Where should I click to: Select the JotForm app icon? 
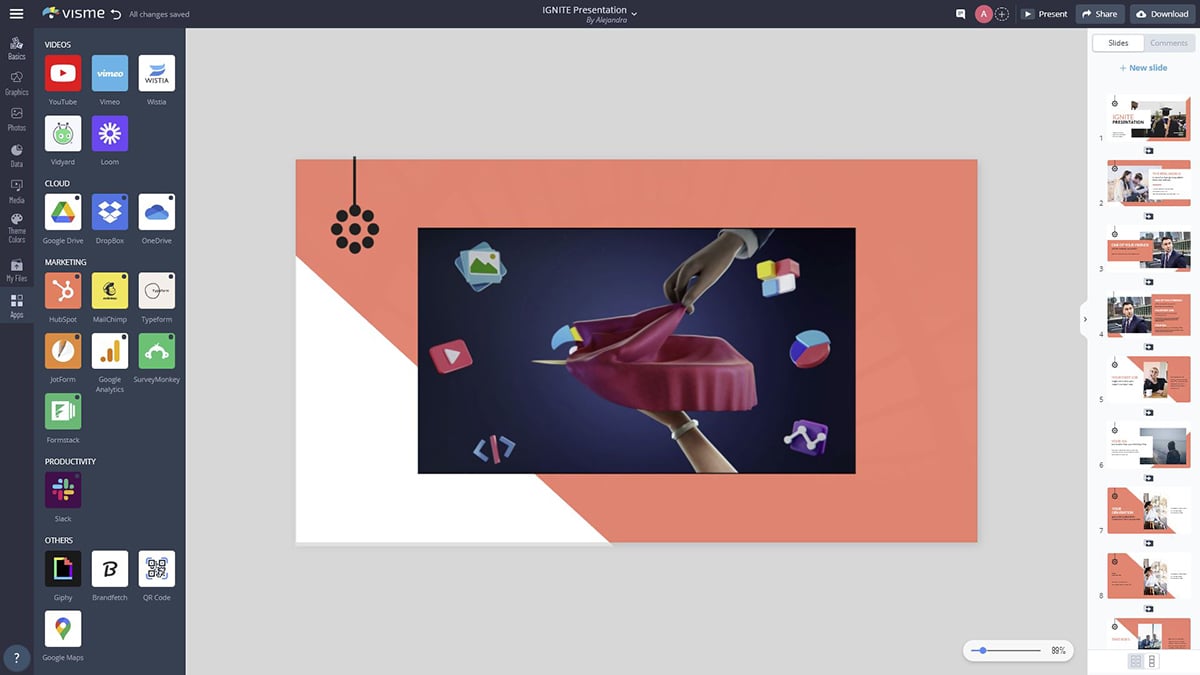pos(63,351)
